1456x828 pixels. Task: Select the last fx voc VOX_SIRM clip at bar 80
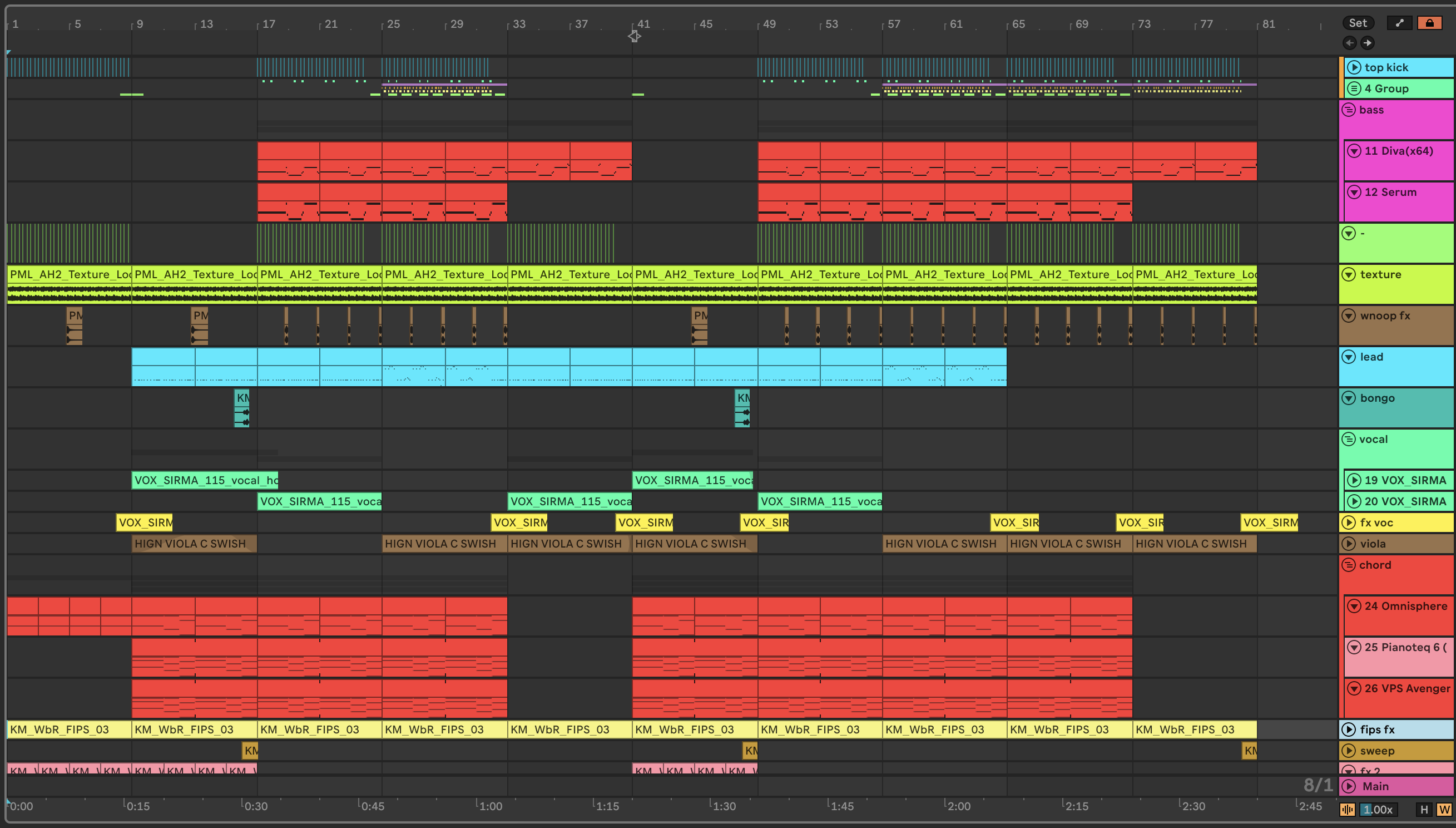pos(1269,523)
